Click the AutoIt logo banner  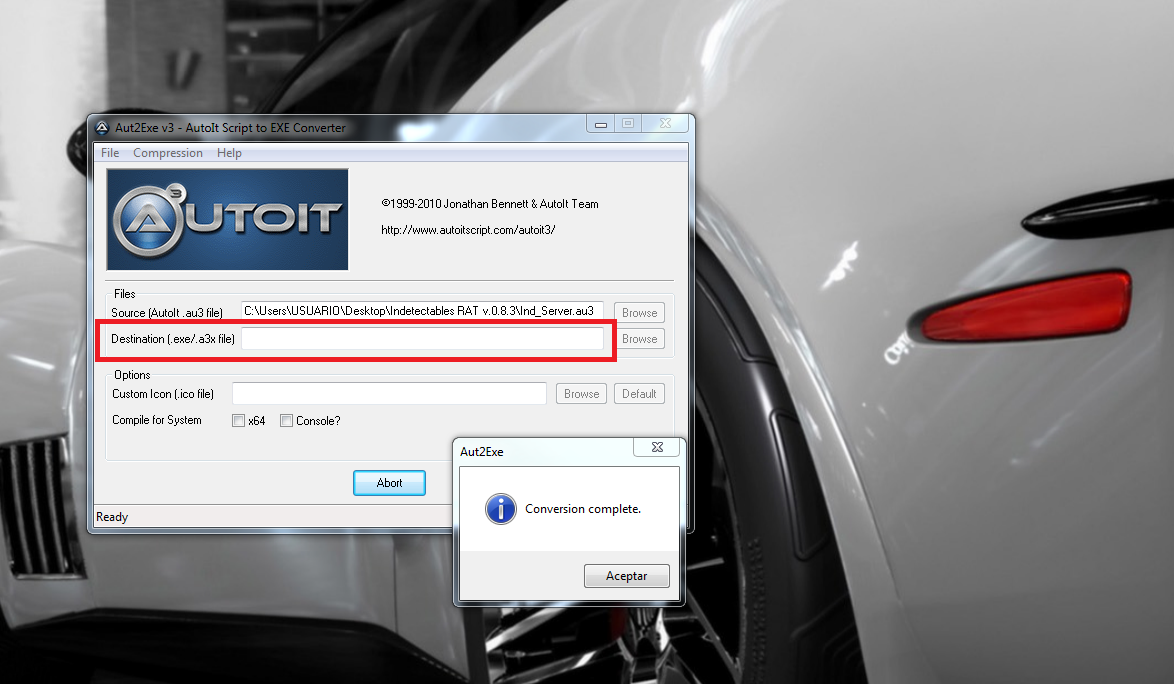228,219
